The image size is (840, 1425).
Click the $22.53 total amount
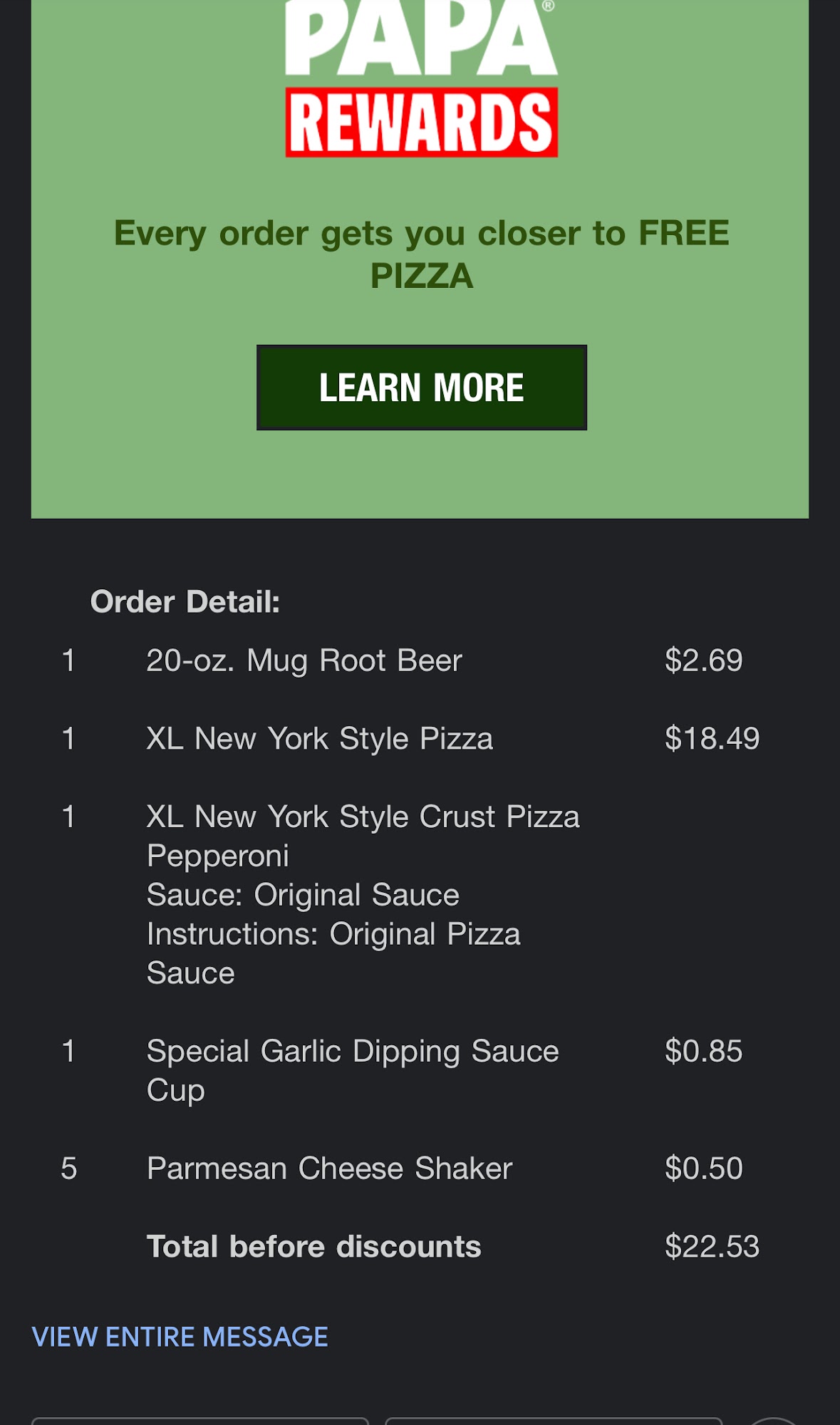pos(713,1246)
